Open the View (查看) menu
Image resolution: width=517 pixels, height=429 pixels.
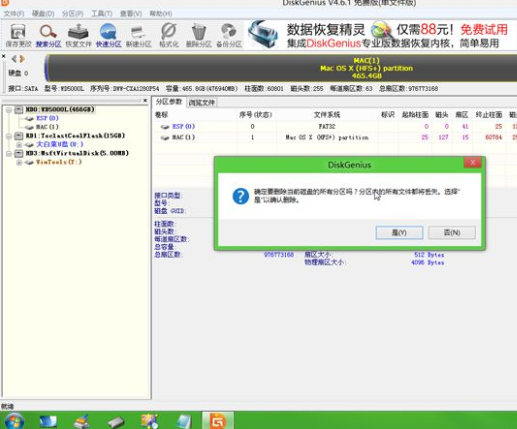click(x=131, y=14)
